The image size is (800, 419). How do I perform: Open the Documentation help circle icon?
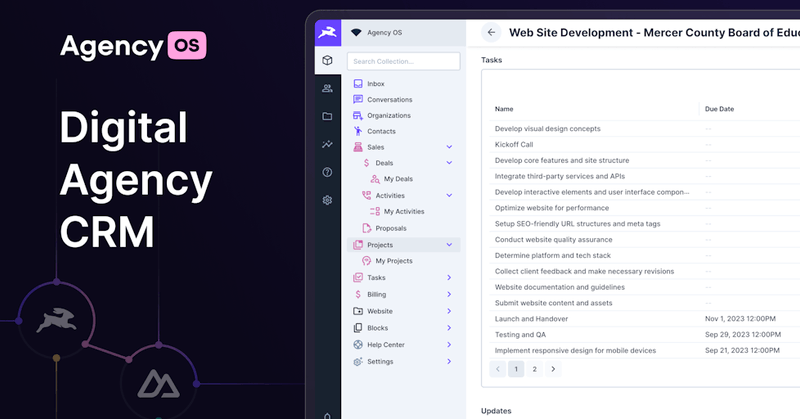[x=328, y=172]
